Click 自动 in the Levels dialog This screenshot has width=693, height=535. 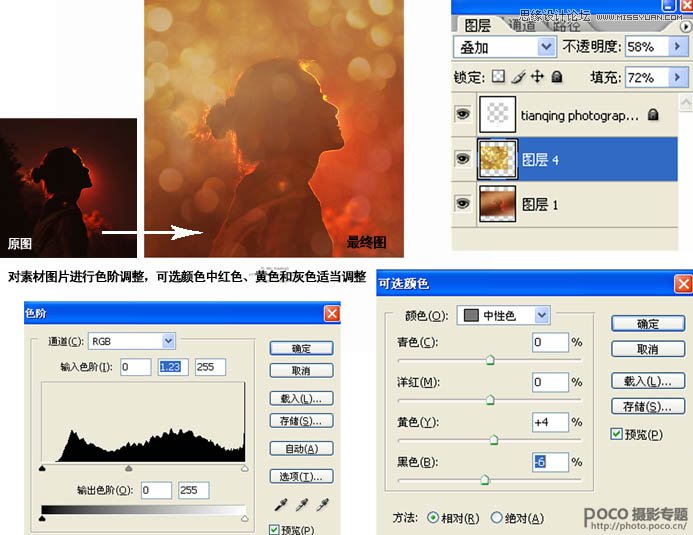301,448
